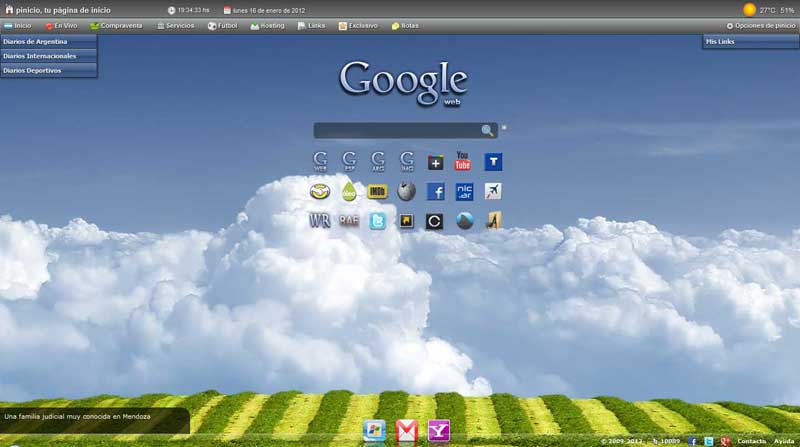800x447 pixels.
Task: Launch the IMDb shortcut
Action: pyautogui.click(x=377, y=191)
